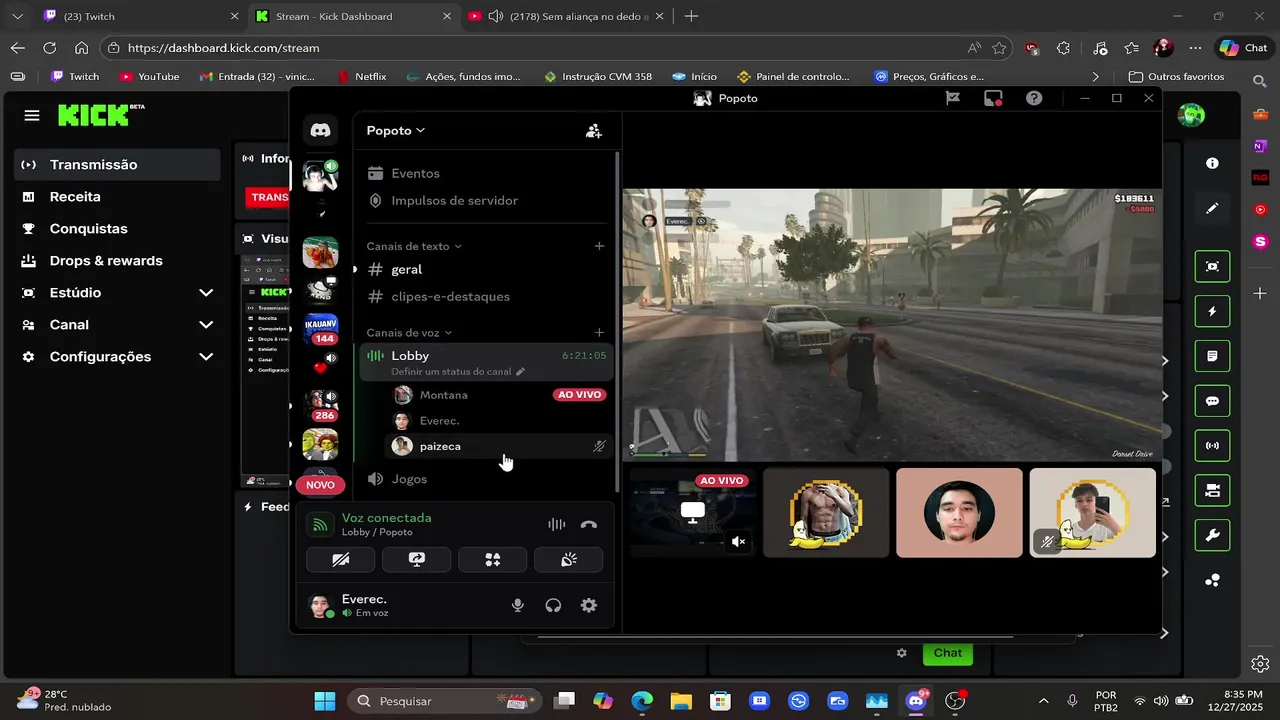Screen dimensions: 1280x720
Task: Open the Popoto server dropdown menu
Action: (395, 130)
